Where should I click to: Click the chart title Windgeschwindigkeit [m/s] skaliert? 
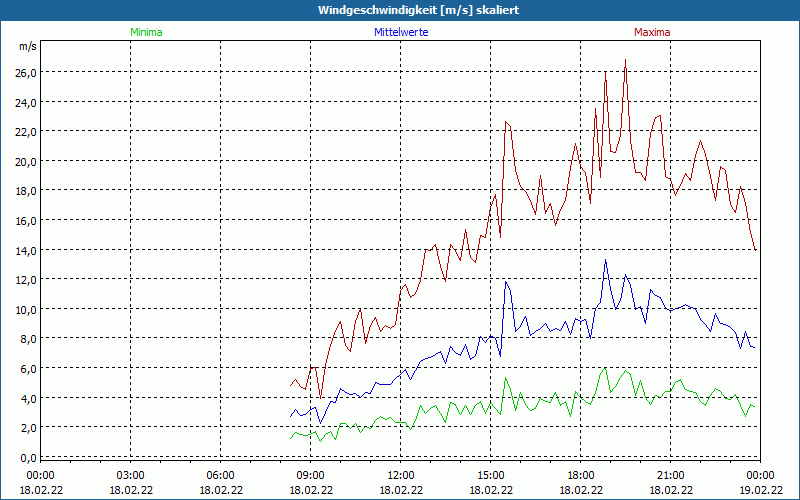[x=418, y=10]
